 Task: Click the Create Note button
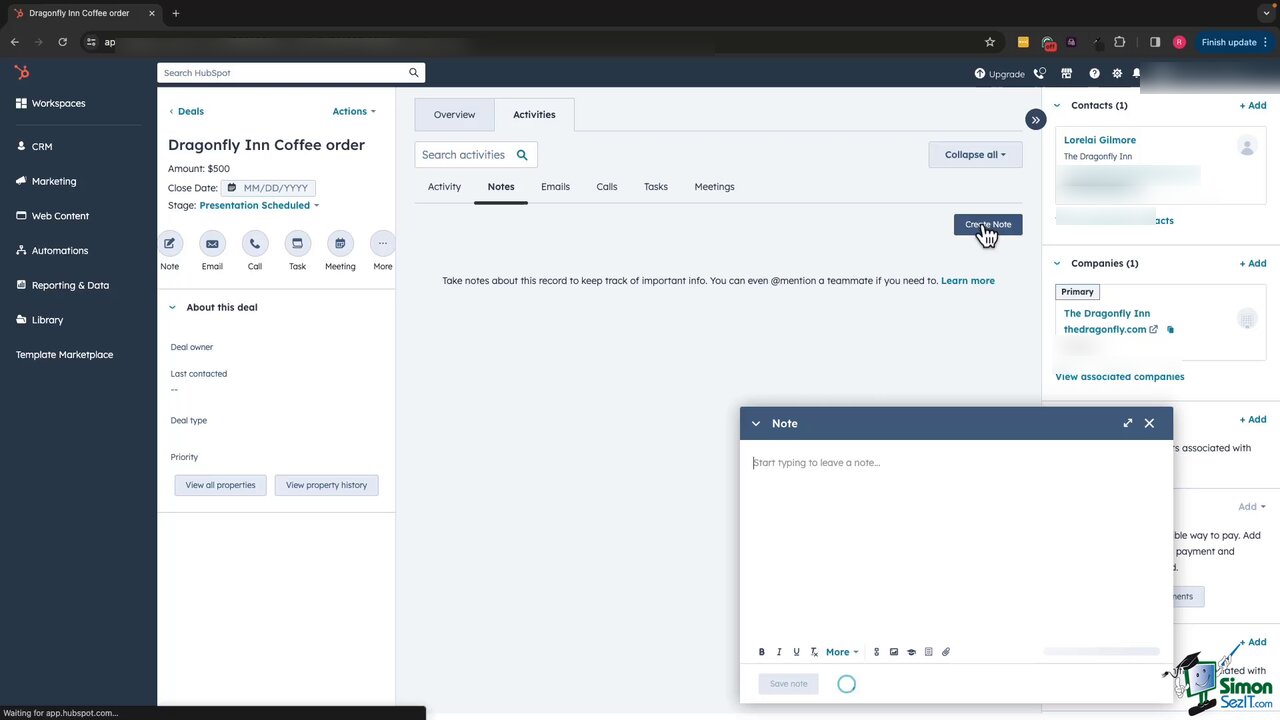click(x=988, y=225)
